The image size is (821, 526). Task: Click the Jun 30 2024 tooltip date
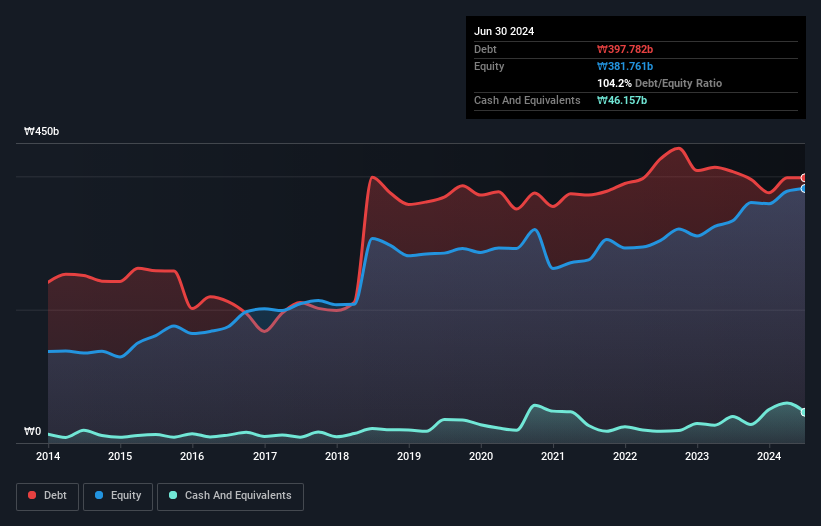click(x=504, y=31)
